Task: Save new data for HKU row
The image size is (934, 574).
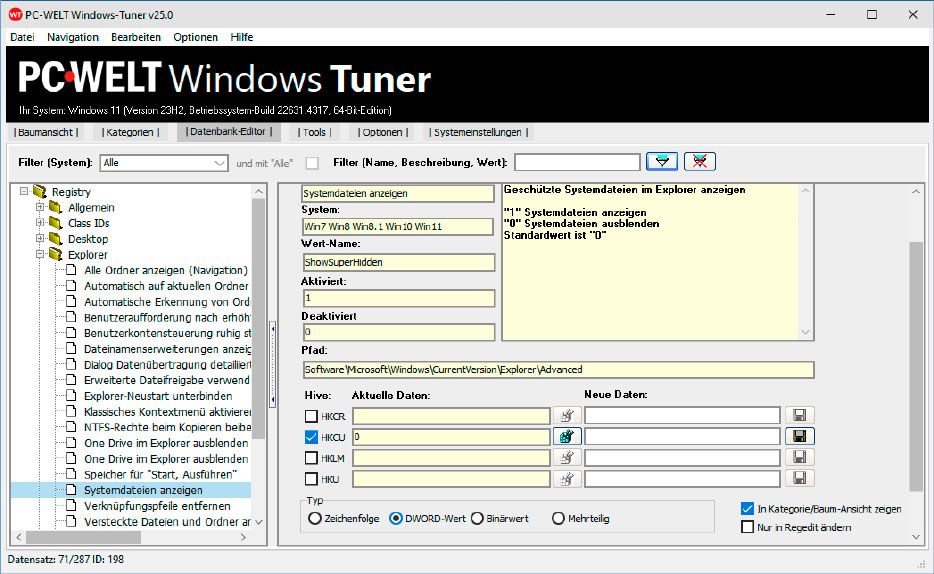Action: pos(799,478)
